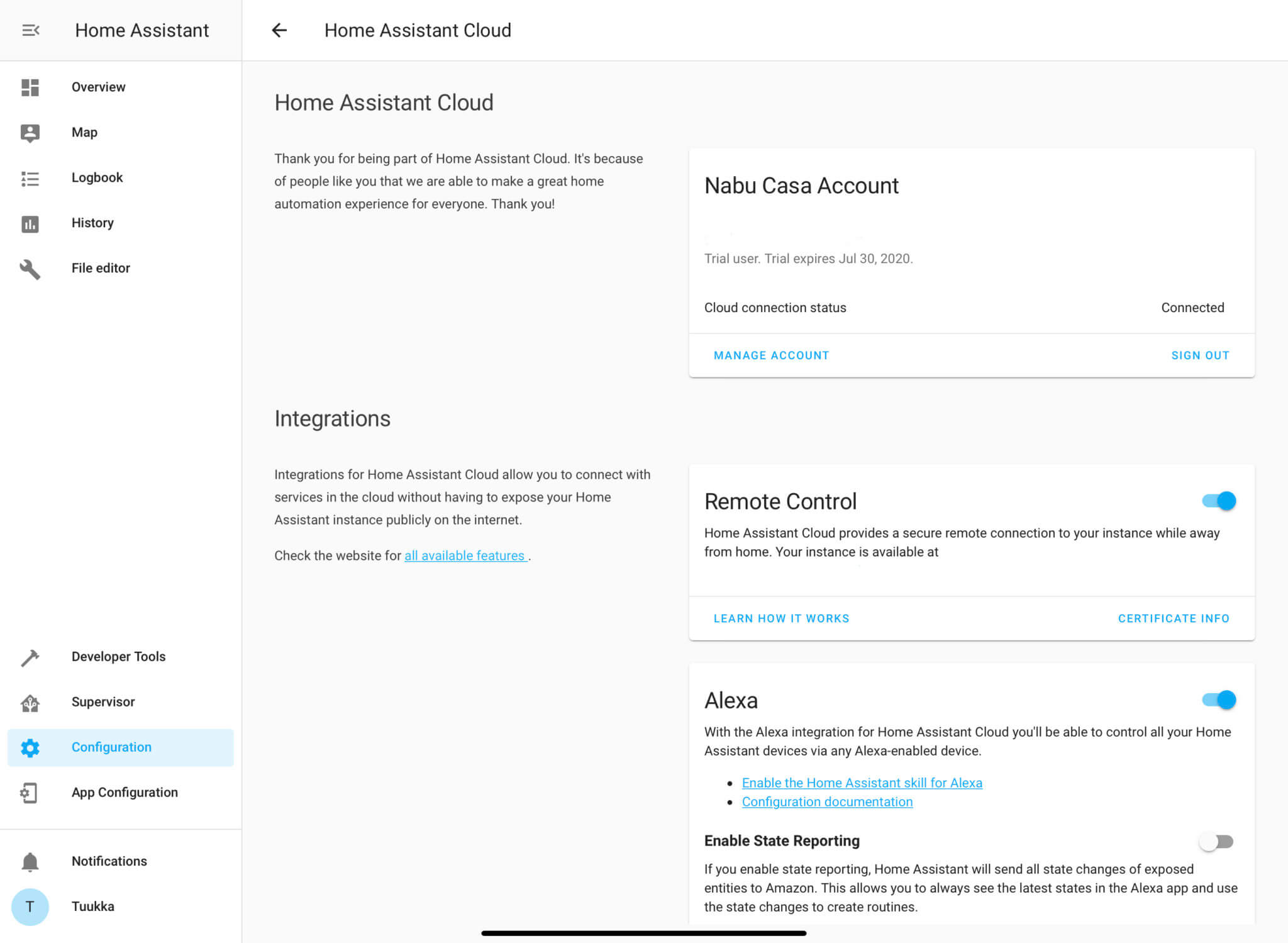Open File editor from the sidebar
The height and width of the screenshot is (943, 1288).
pyautogui.click(x=121, y=269)
